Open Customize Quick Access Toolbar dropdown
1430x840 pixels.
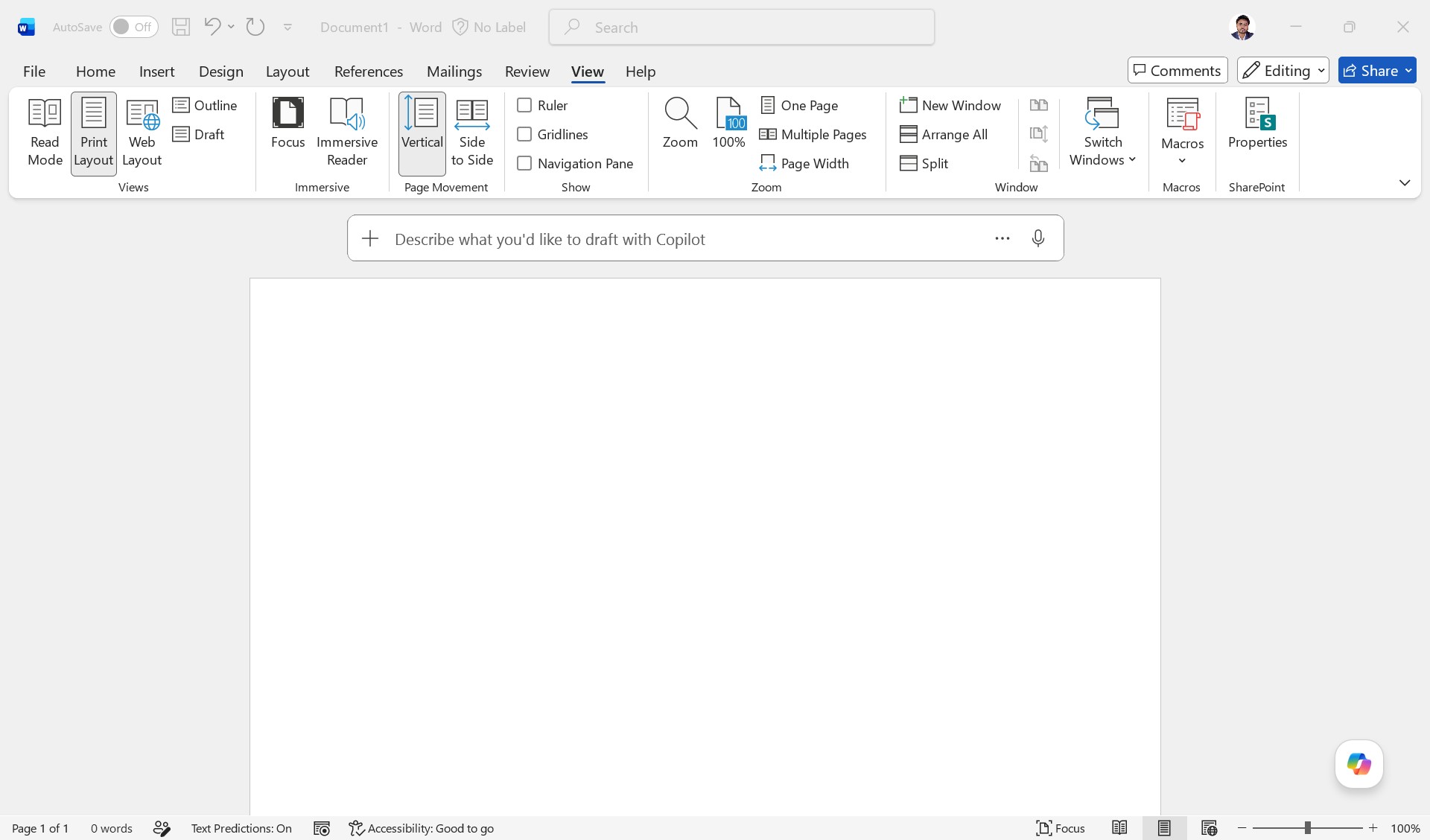[x=287, y=27]
